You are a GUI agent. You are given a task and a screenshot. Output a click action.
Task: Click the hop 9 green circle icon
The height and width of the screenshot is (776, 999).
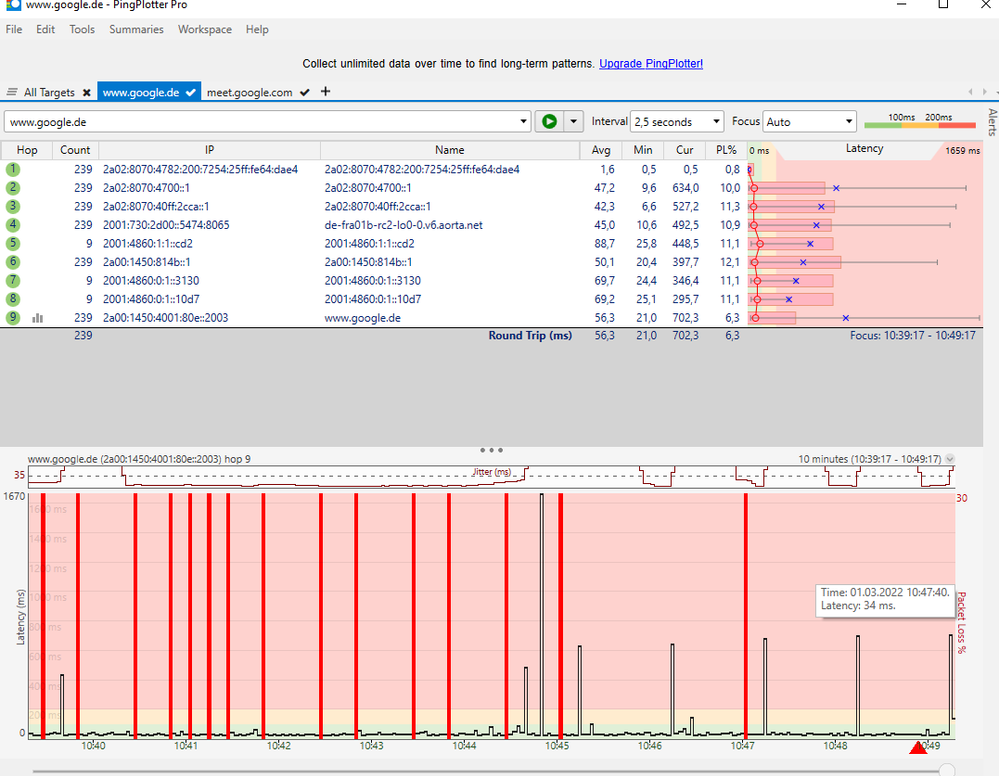13,317
